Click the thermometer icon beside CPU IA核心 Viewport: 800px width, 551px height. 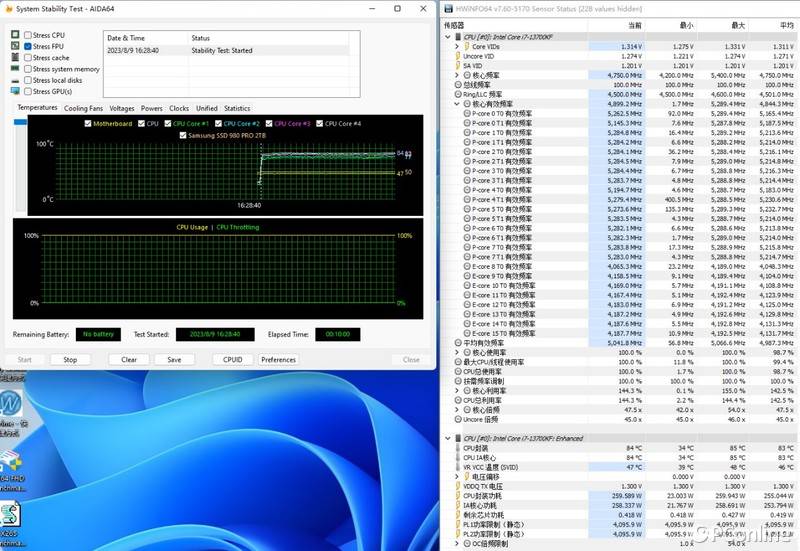[x=458, y=458]
